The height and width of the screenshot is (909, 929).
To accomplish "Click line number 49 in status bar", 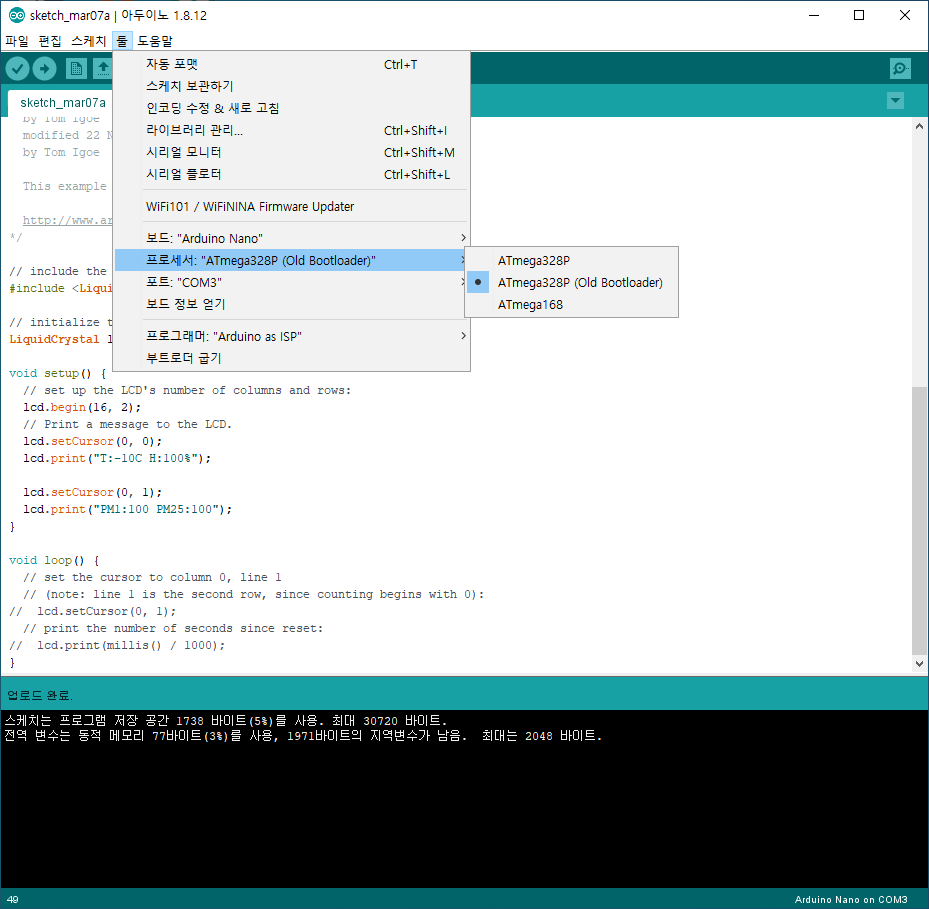I will coord(12,900).
